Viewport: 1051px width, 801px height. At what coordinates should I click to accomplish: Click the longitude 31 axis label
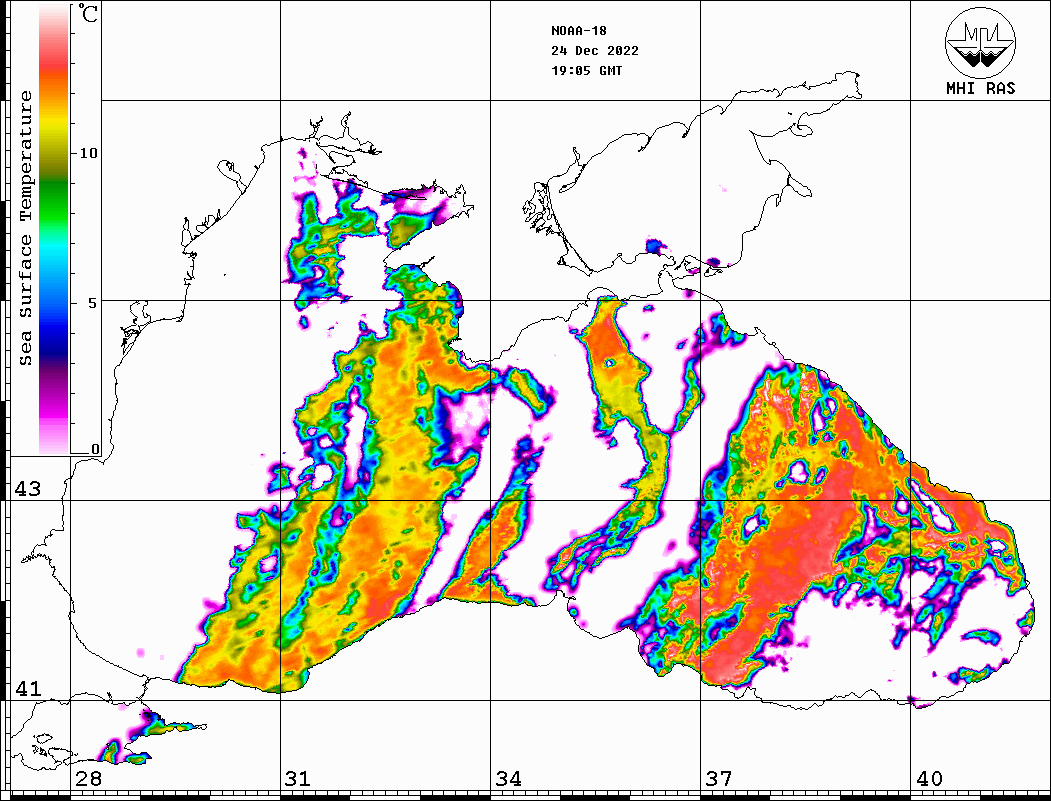coord(298,779)
